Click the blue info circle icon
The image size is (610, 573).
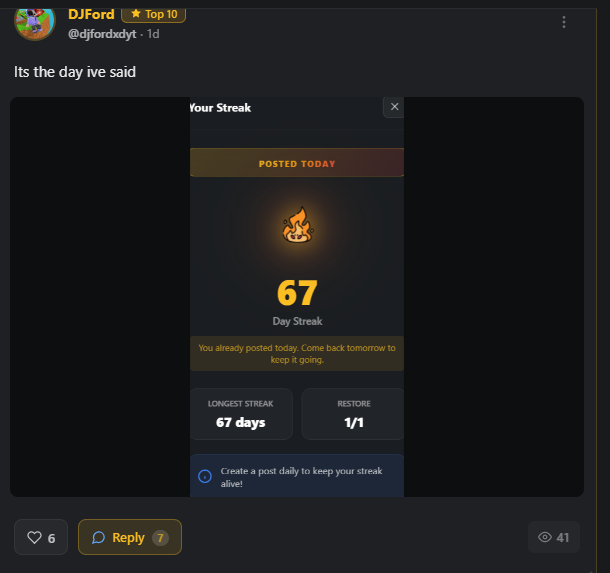[205, 476]
